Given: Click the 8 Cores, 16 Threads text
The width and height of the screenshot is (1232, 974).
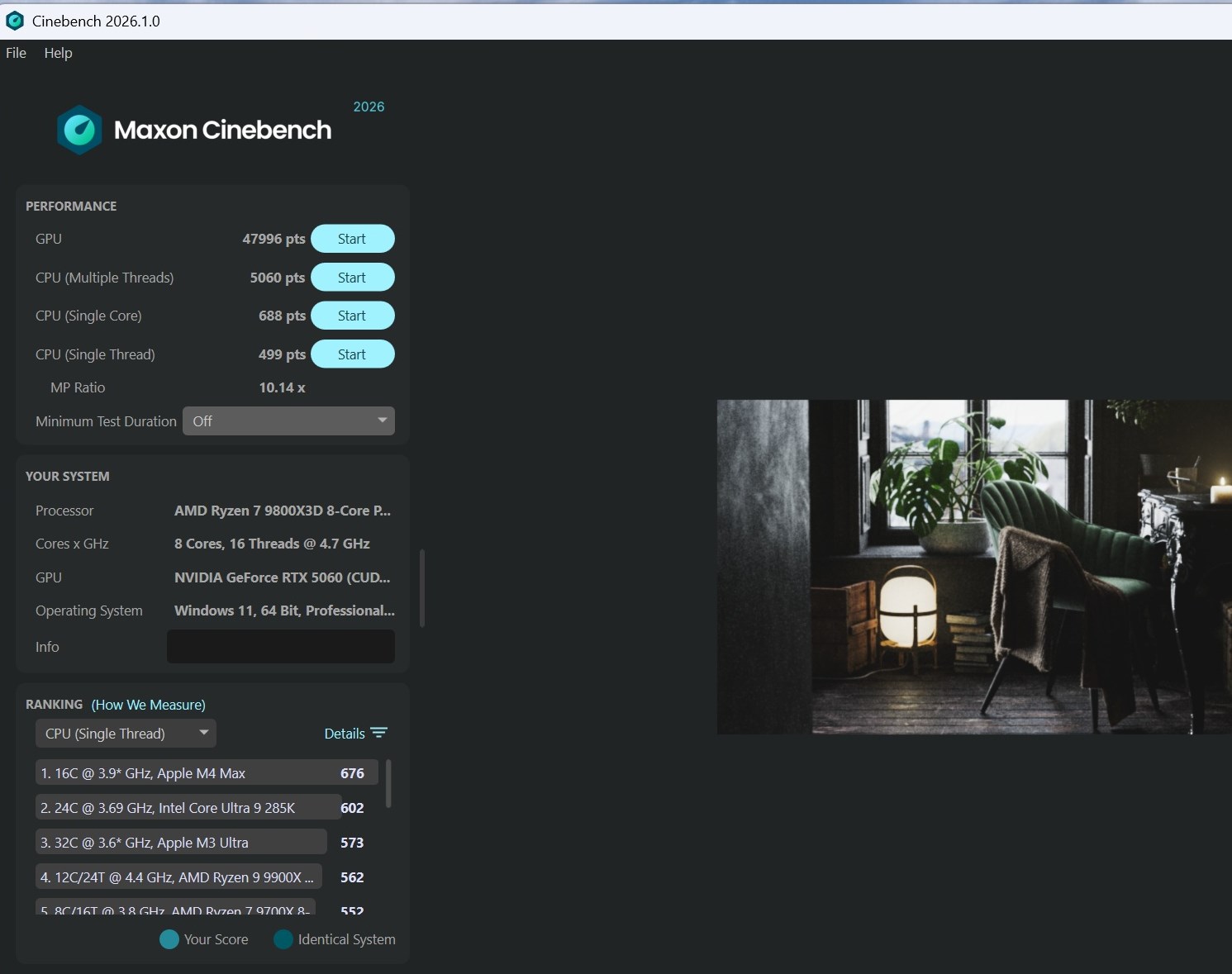Looking at the screenshot, I should click(x=272, y=544).
